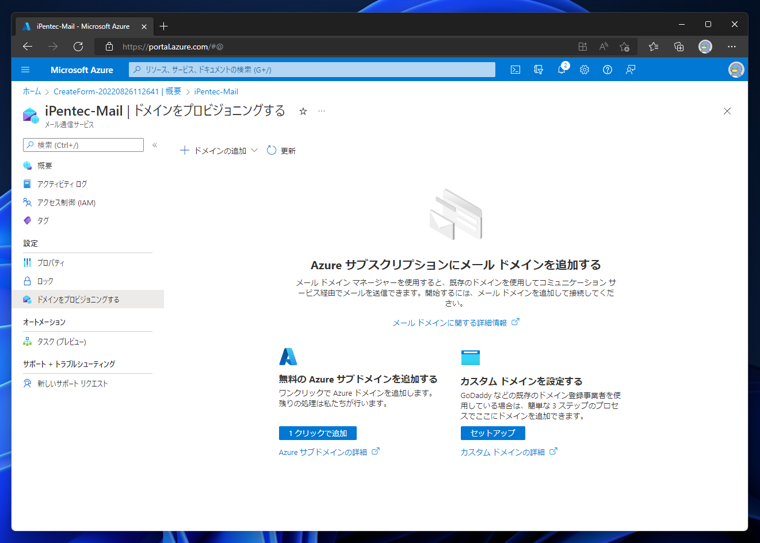Open the Azure account avatar menu

pyautogui.click(x=736, y=70)
